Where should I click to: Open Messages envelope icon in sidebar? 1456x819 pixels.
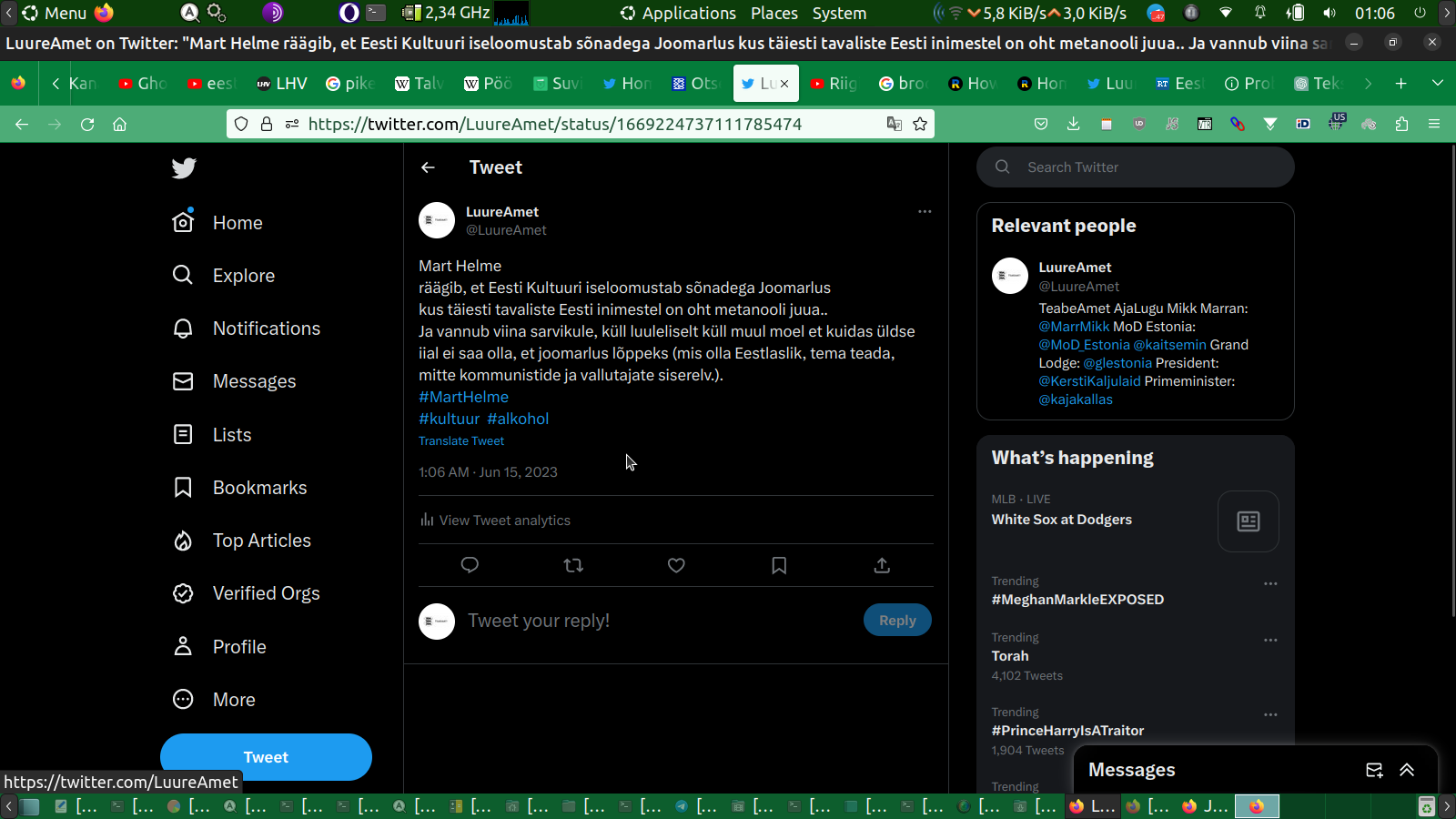point(183,381)
